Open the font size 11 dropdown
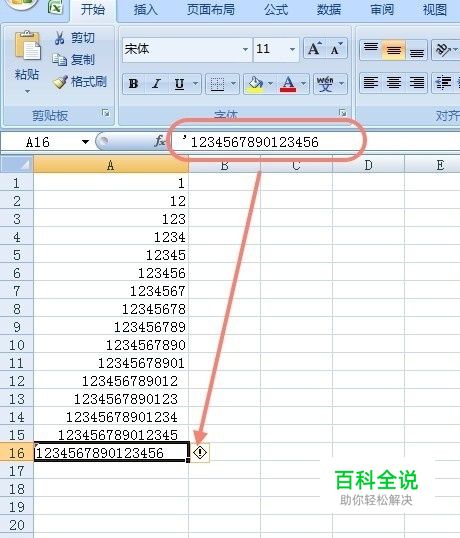The image size is (460, 538). (x=292, y=49)
